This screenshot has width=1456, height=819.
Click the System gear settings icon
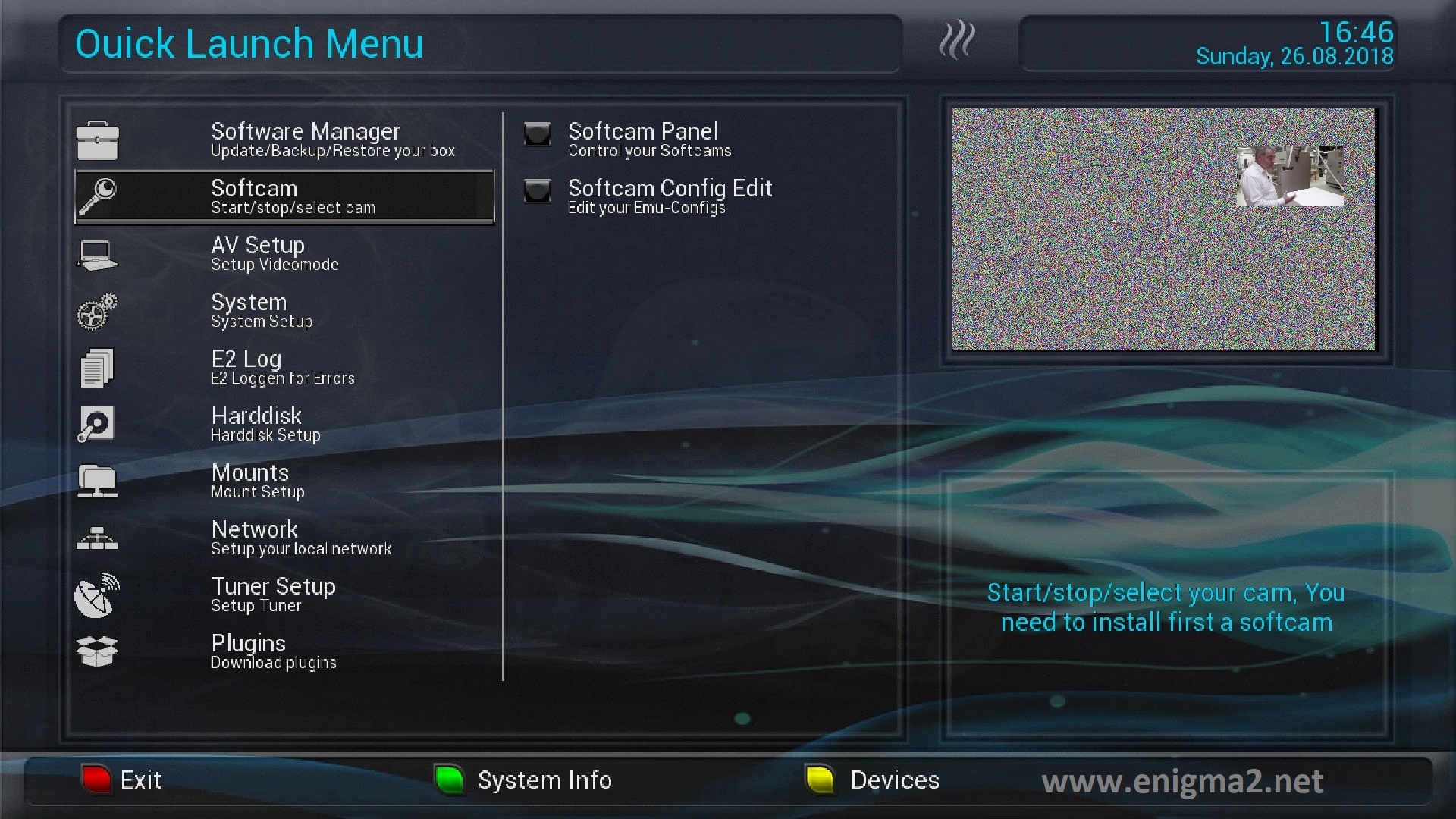(98, 310)
